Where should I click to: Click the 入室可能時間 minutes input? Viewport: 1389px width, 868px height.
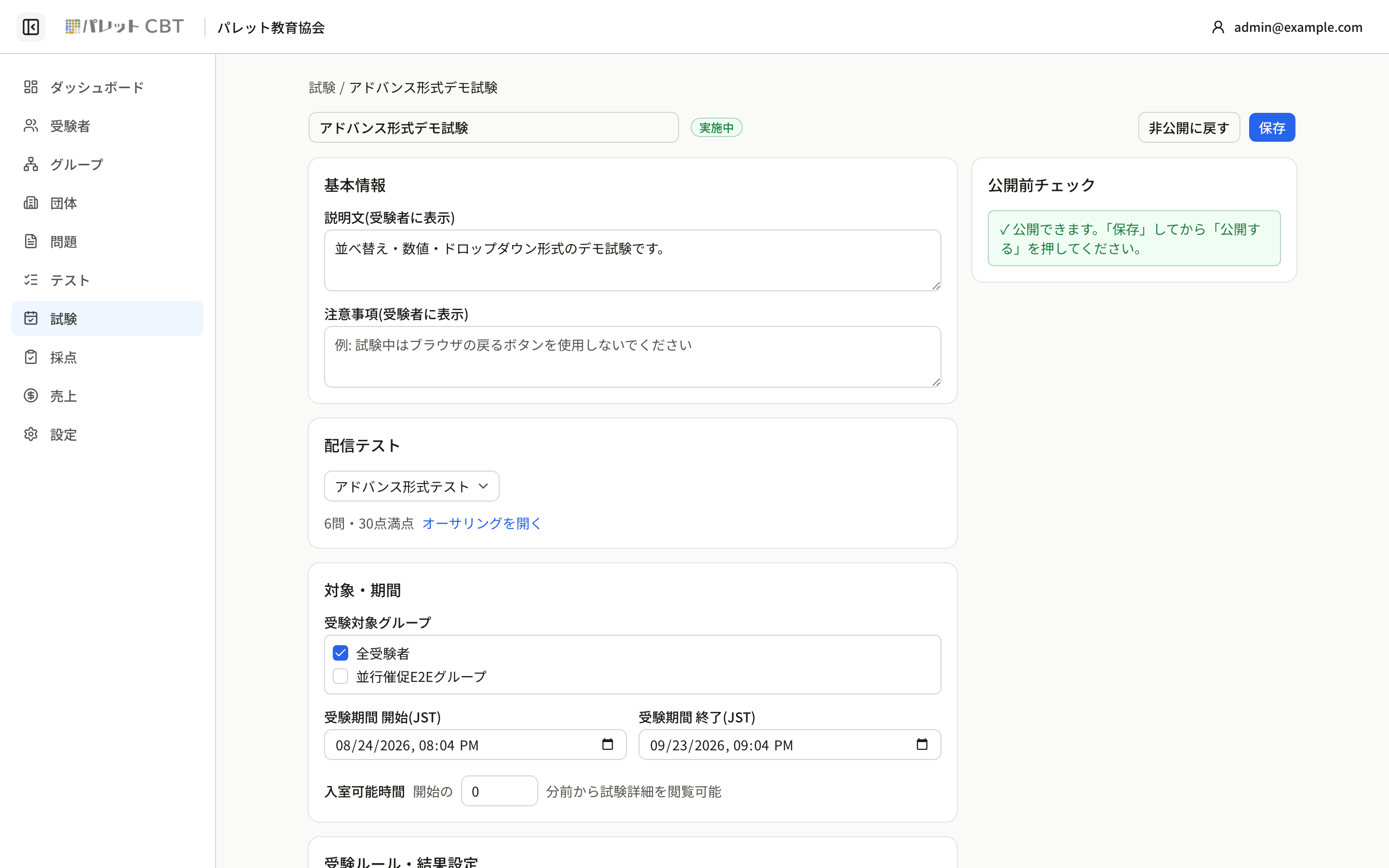click(499, 791)
